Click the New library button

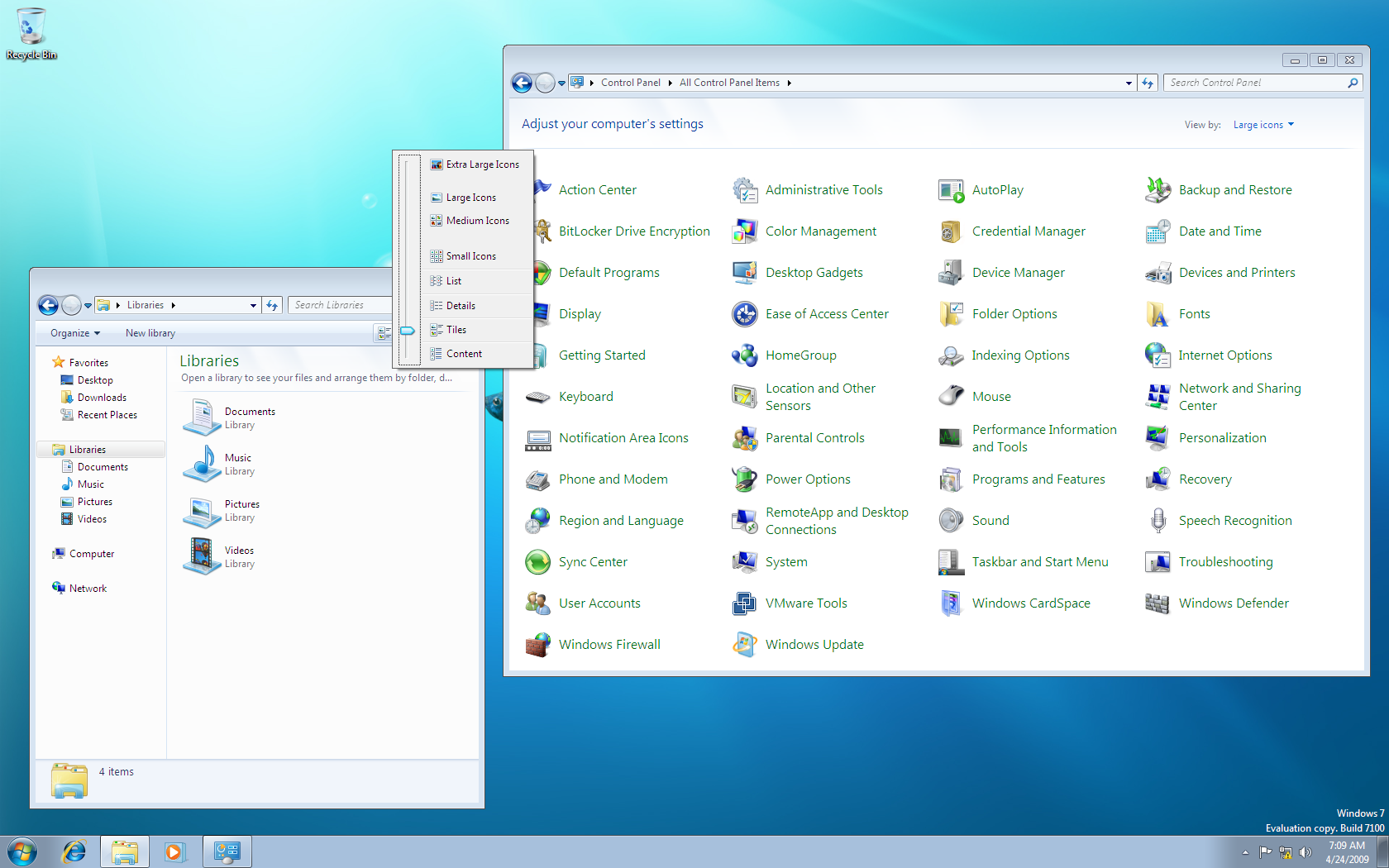150,332
